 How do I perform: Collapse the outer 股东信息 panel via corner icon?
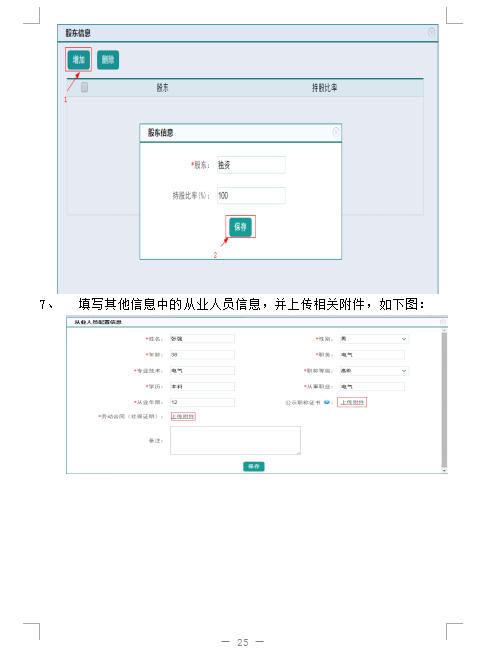coord(431,32)
